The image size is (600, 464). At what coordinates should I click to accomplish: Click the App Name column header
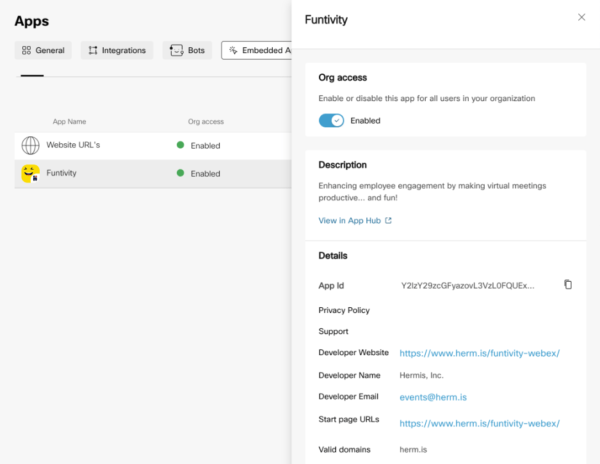coord(69,122)
